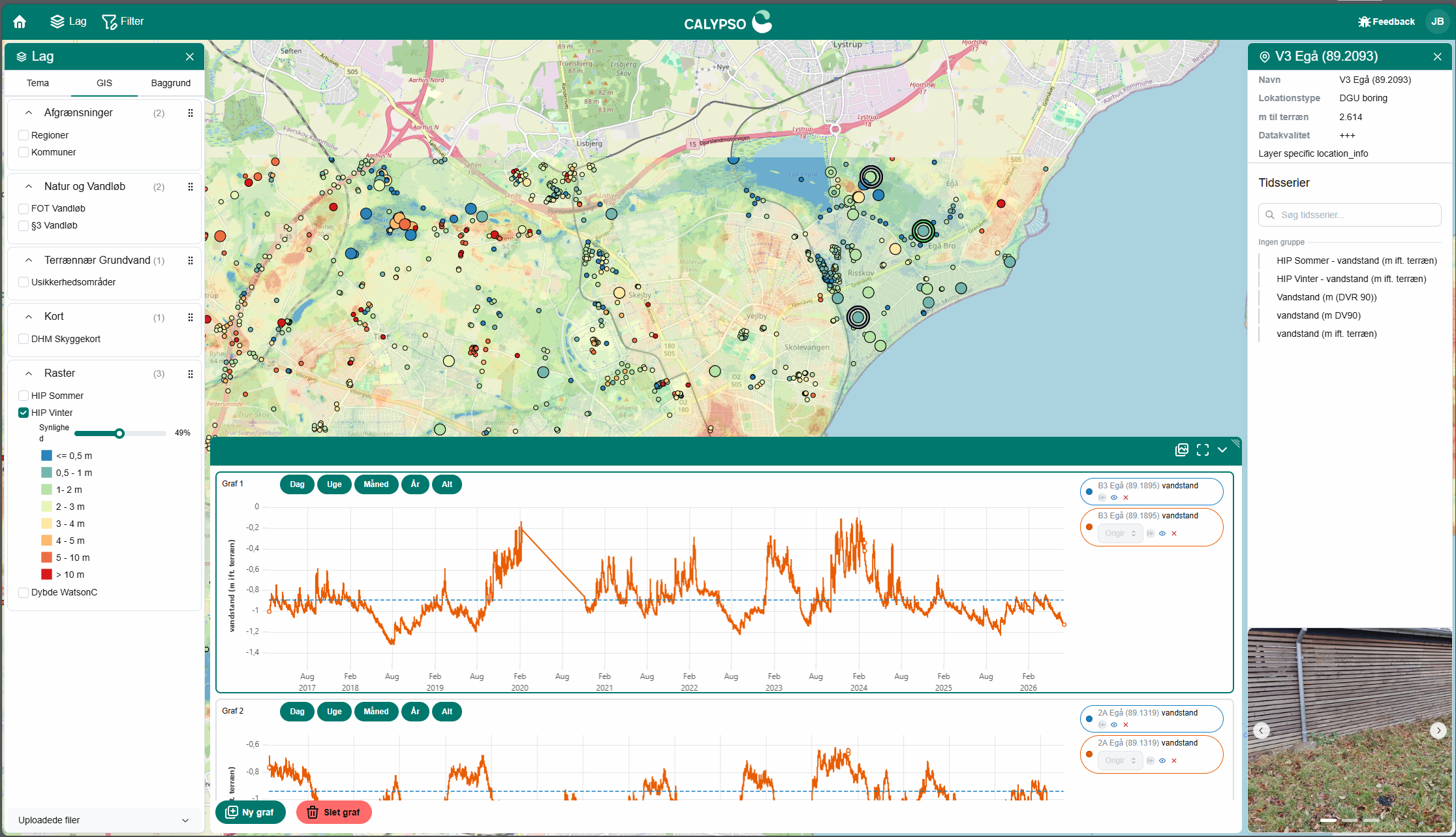The width and height of the screenshot is (1456, 837).
Task: Open Vandstand (m (DVR 90)) time series
Action: (x=1327, y=297)
